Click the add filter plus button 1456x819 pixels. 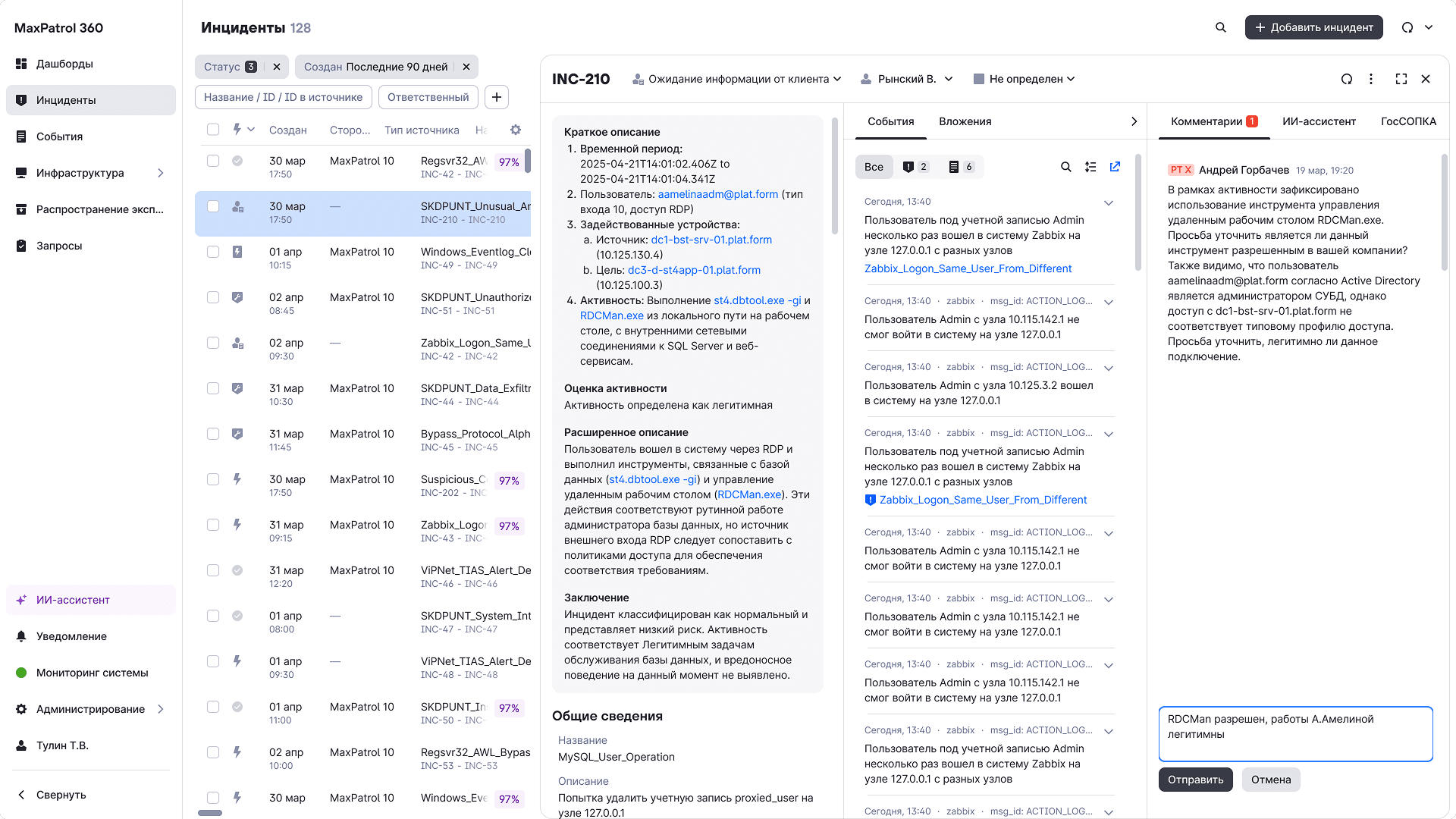click(497, 97)
